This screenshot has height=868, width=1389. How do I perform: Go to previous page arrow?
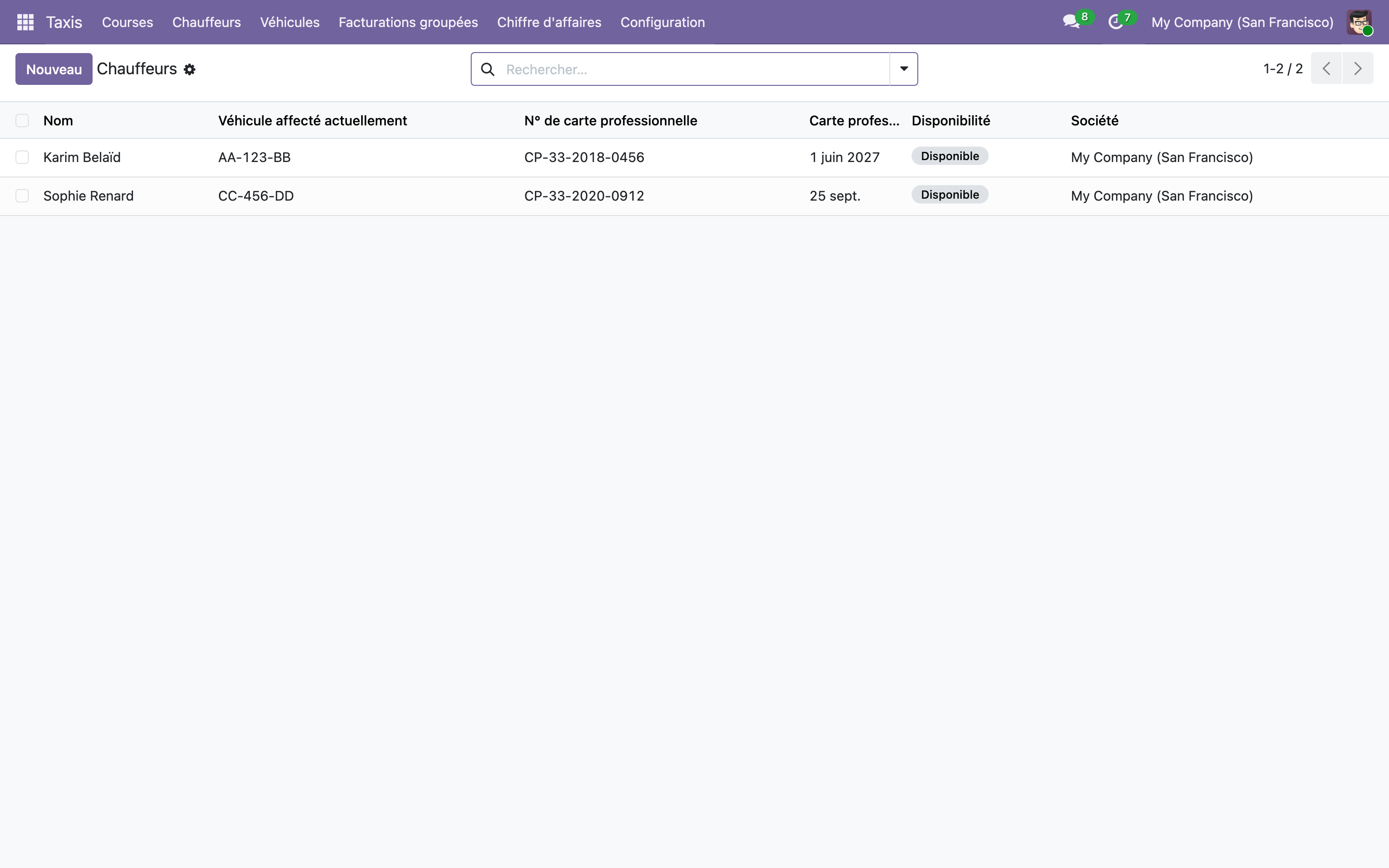1326,68
